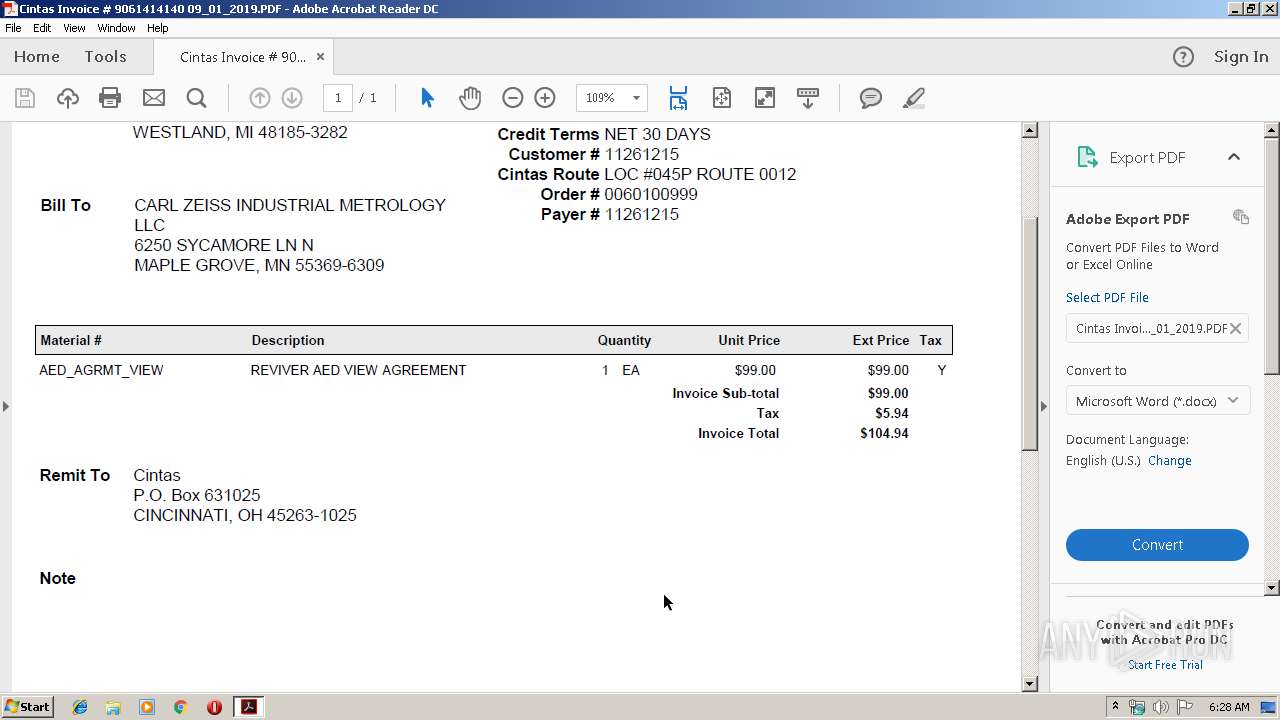This screenshot has width=1280, height=720.
Task: Open the Help question mark icon
Action: coord(1183,57)
